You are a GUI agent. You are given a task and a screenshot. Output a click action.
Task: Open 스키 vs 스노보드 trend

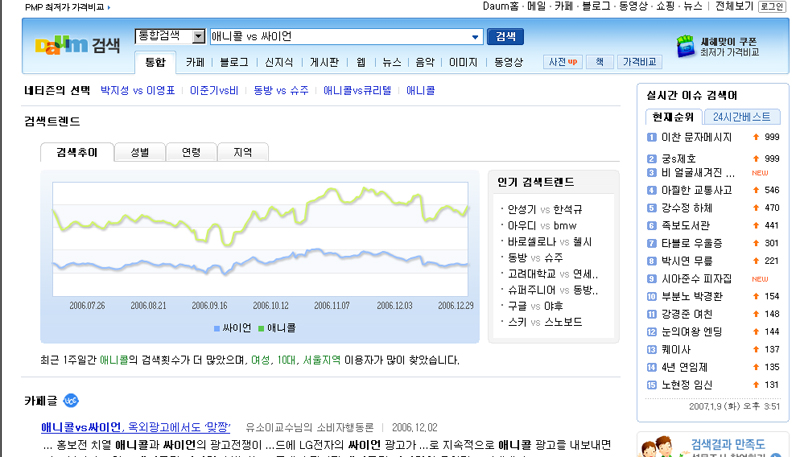tap(544, 322)
